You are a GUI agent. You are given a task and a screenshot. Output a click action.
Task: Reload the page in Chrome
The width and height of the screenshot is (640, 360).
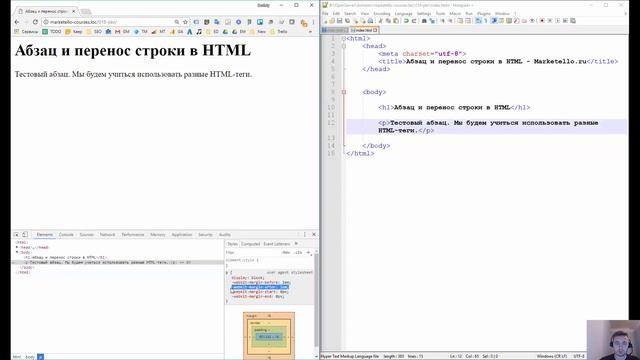point(35,22)
